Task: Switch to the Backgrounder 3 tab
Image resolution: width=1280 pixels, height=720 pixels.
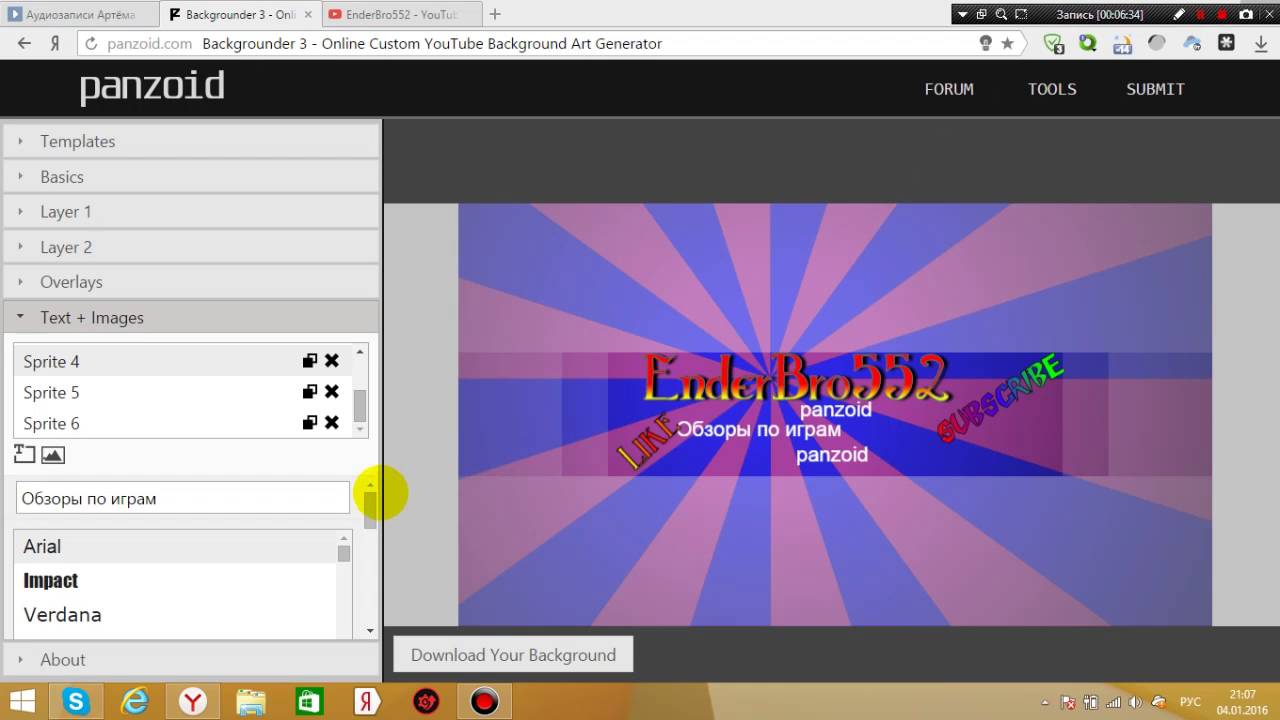Action: (x=240, y=14)
